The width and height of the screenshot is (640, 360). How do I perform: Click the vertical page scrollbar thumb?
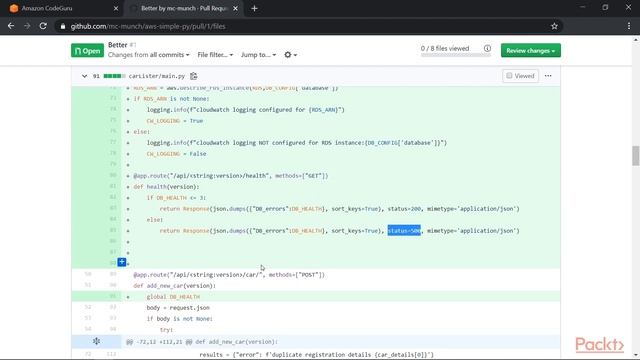pyautogui.click(x=636, y=156)
